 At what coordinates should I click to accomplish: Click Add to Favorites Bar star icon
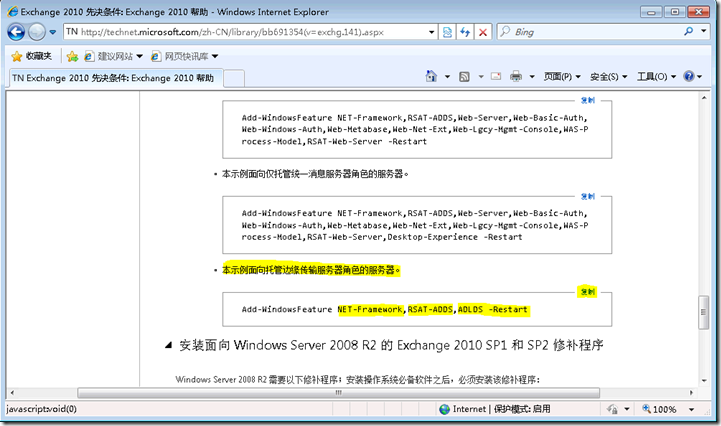tap(72, 56)
